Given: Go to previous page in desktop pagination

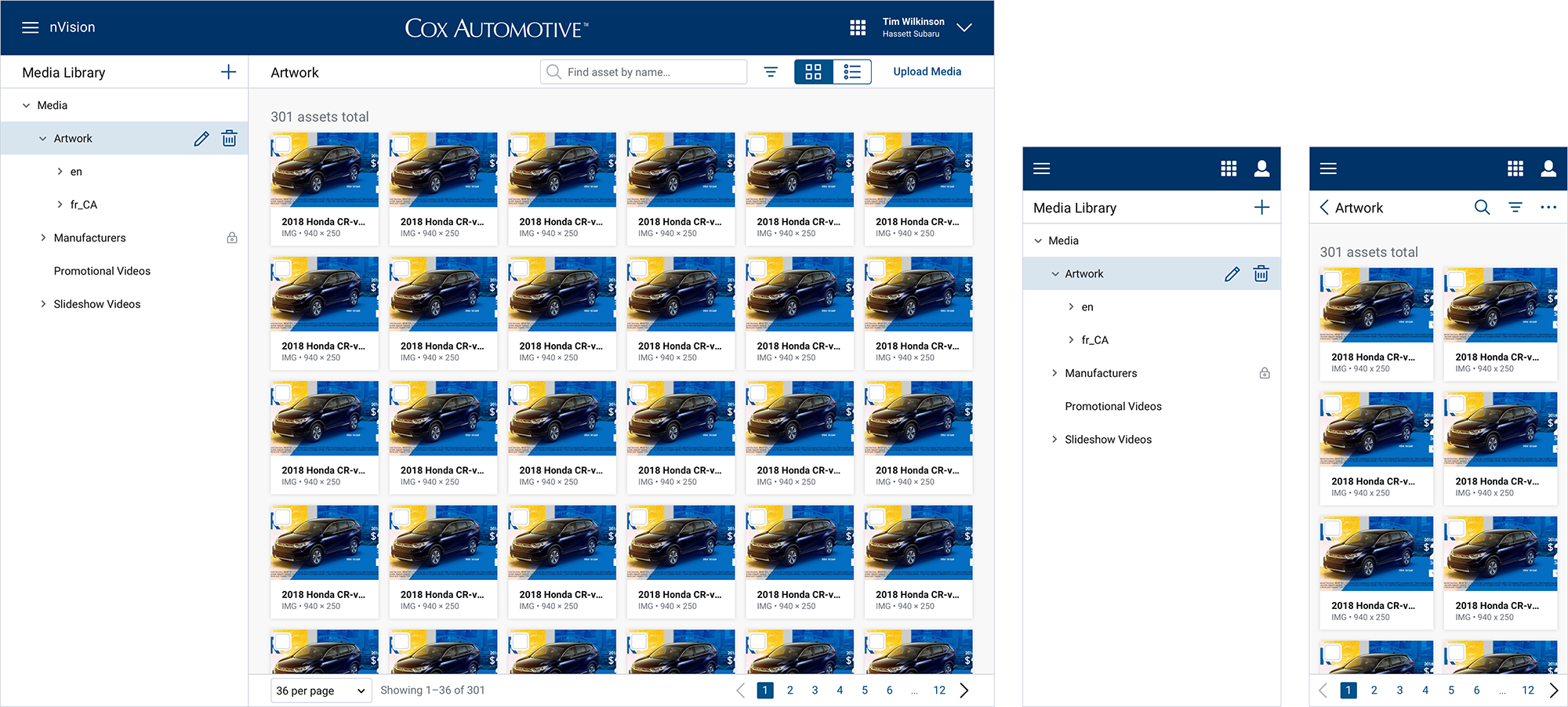Looking at the screenshot, I should click(x=741, y=691).
